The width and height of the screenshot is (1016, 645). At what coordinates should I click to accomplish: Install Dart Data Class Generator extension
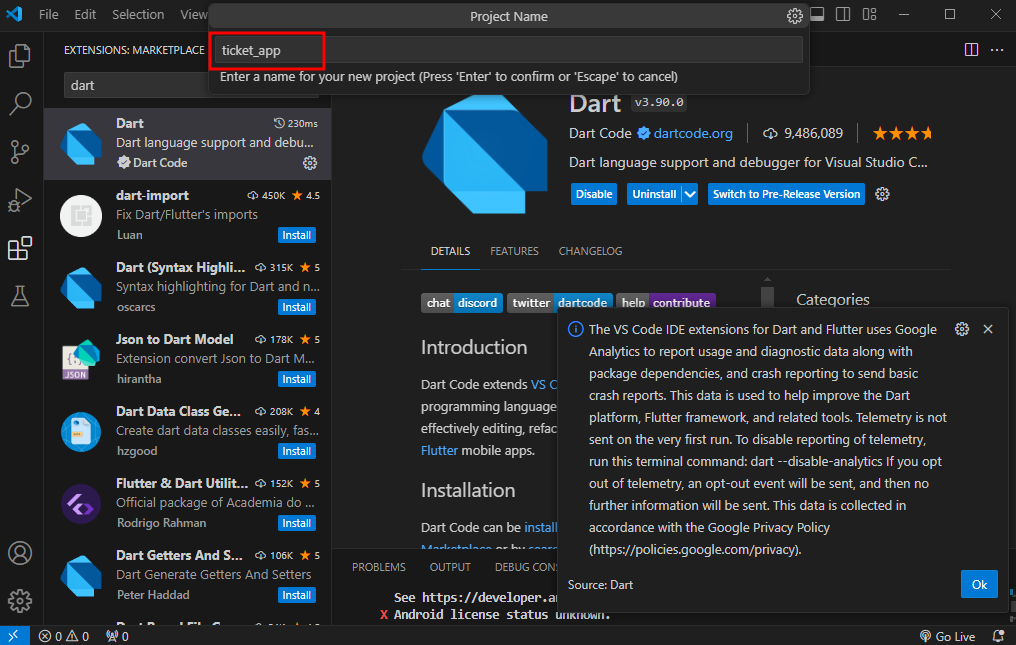tap(297, 451)
